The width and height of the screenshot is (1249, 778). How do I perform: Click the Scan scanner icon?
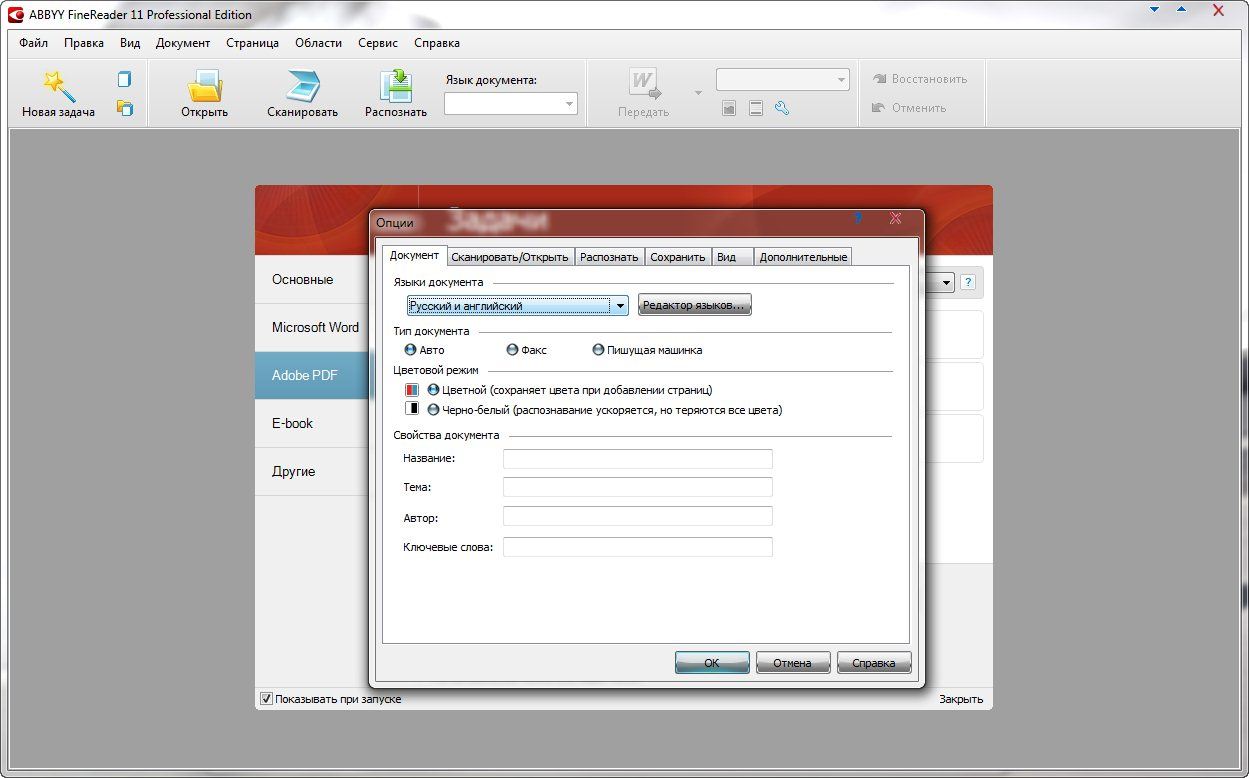302,86
